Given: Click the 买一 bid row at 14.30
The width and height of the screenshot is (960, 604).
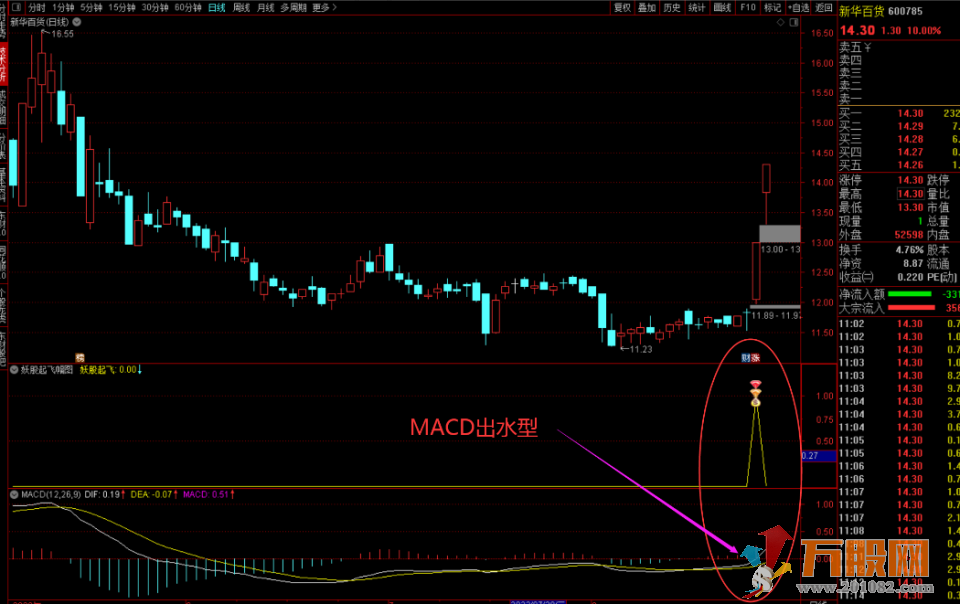Looking at the screenshot, I should tap(899, 113).
